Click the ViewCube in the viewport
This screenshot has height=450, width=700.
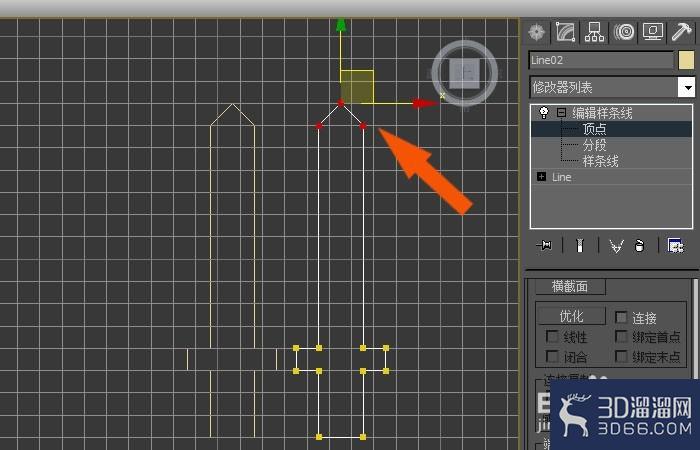pos(465,73)
